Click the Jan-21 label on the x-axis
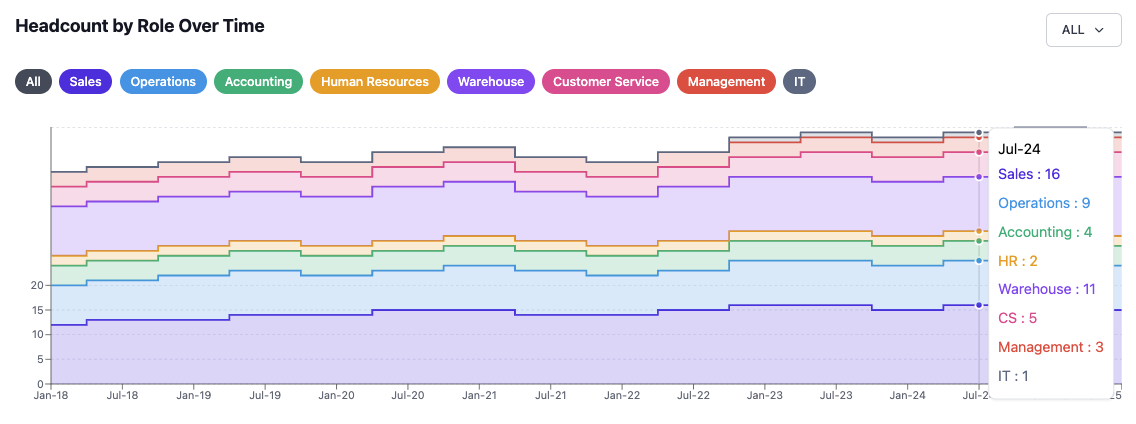1136x424 pixels. click(x=479, y=396)
